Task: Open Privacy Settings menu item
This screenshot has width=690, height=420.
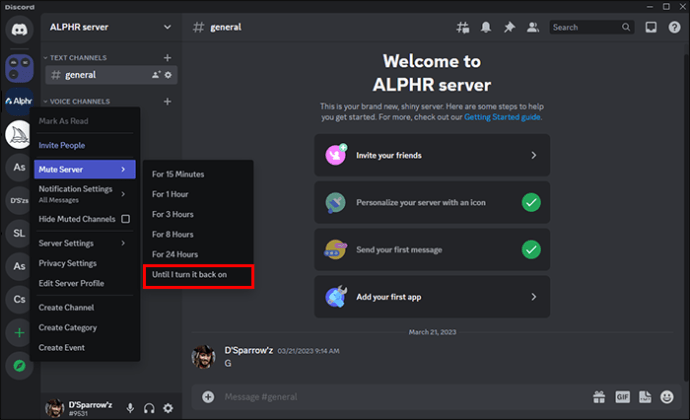Action: click(84, 263)
